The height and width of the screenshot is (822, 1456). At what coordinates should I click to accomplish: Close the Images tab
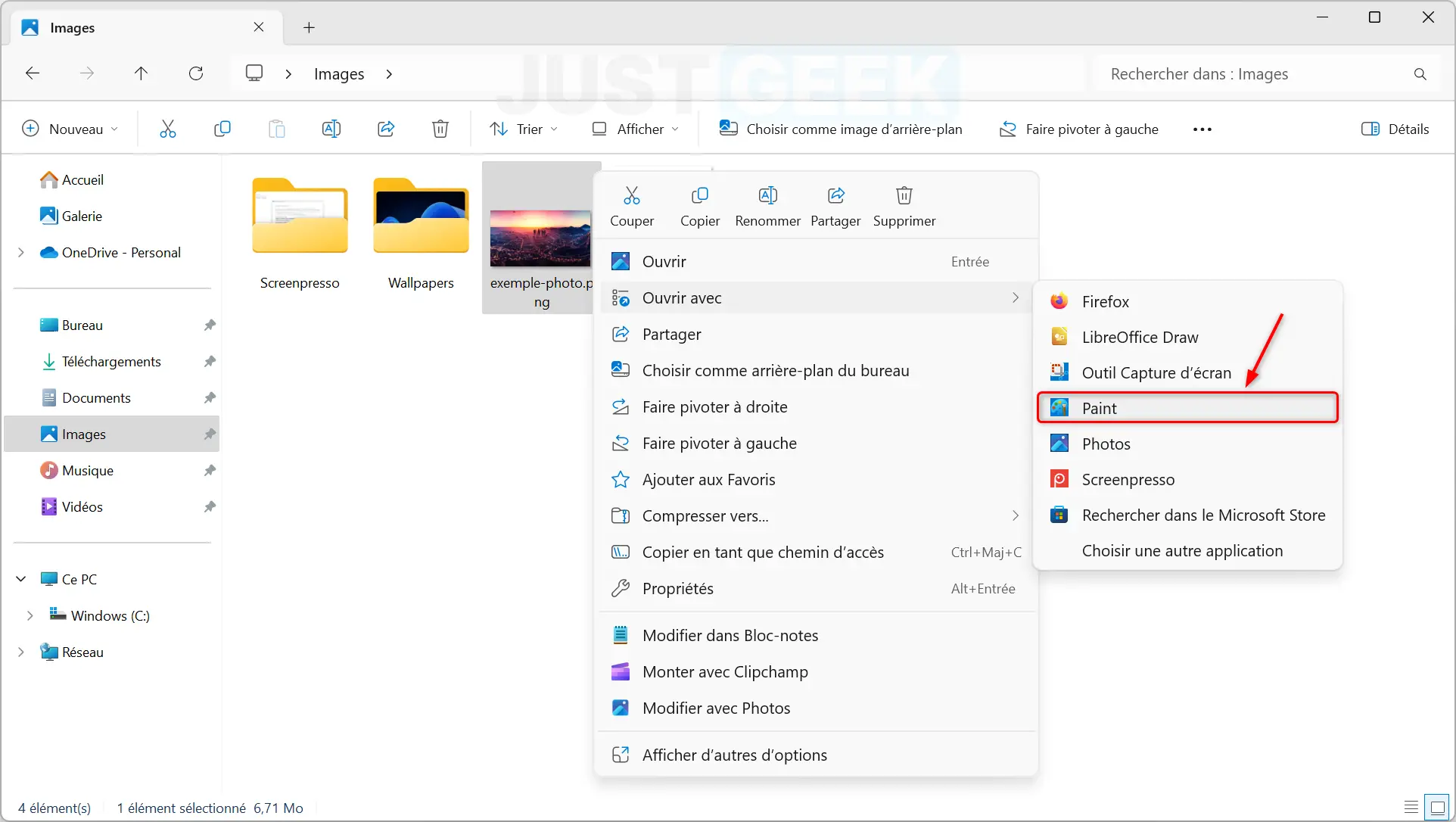tap(259, 27)
